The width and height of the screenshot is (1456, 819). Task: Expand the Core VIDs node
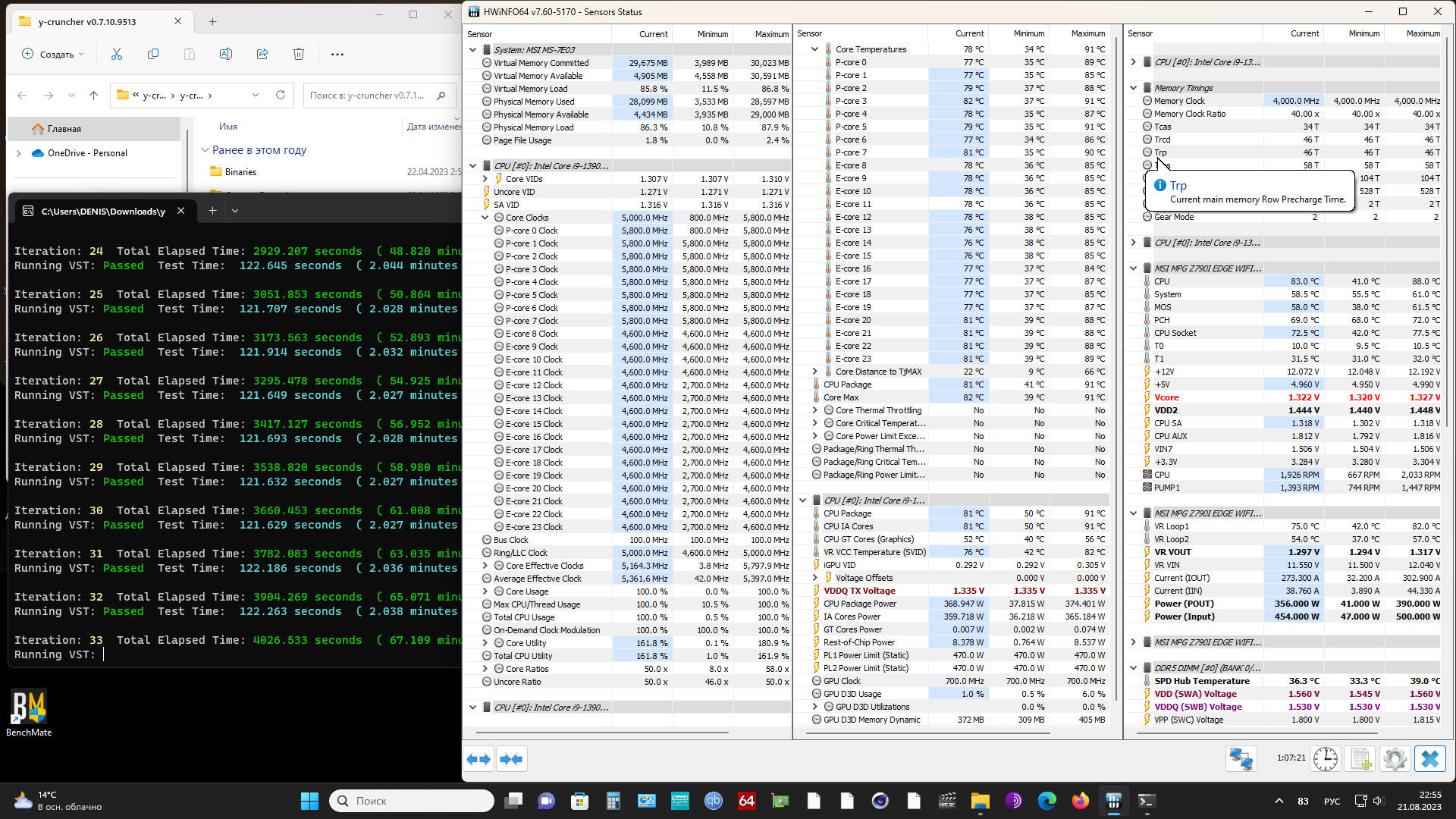pos(485,179)
